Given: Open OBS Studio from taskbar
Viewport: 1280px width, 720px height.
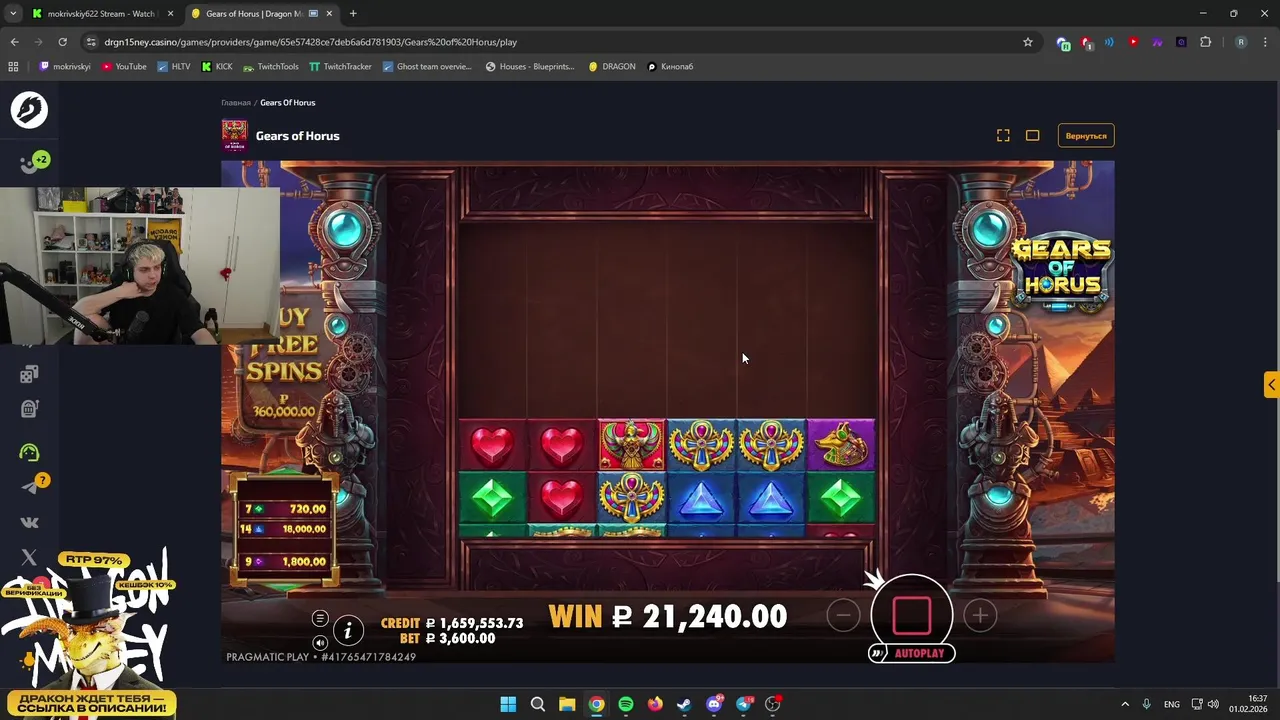Looking at the screenshot, I should [x=773, y=704].
